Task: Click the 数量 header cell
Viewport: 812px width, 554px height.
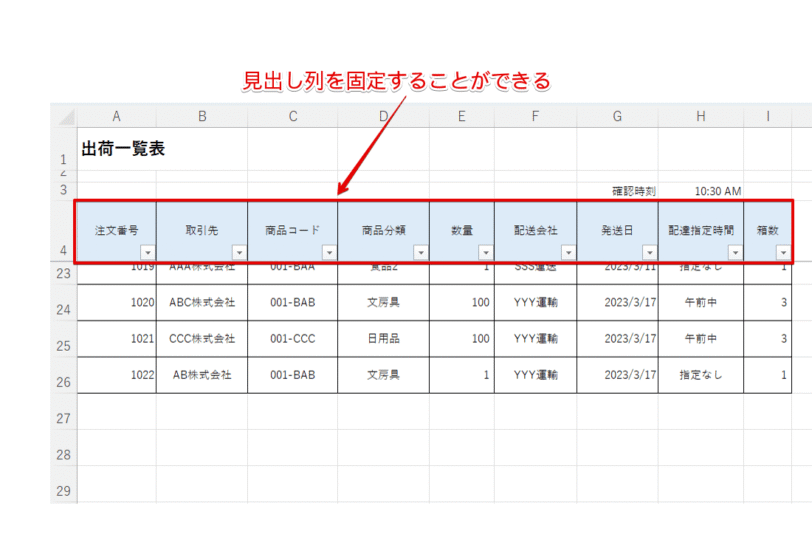Action: click(x=461, y=231)
